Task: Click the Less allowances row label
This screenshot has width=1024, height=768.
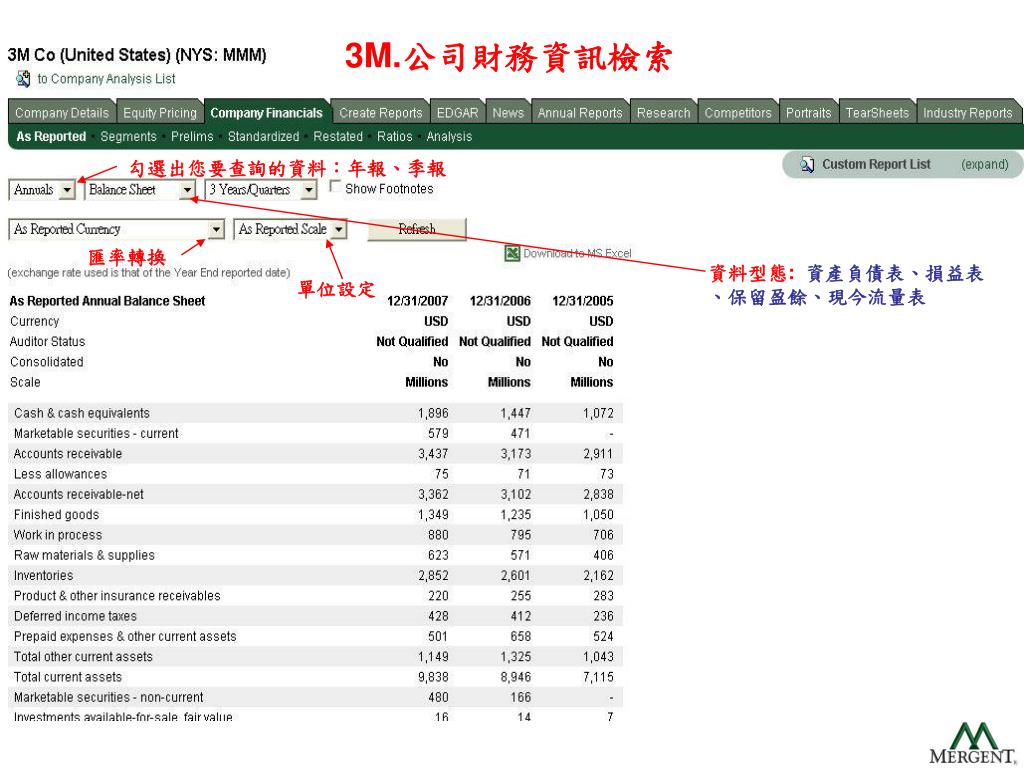Action: click(60, 474)
